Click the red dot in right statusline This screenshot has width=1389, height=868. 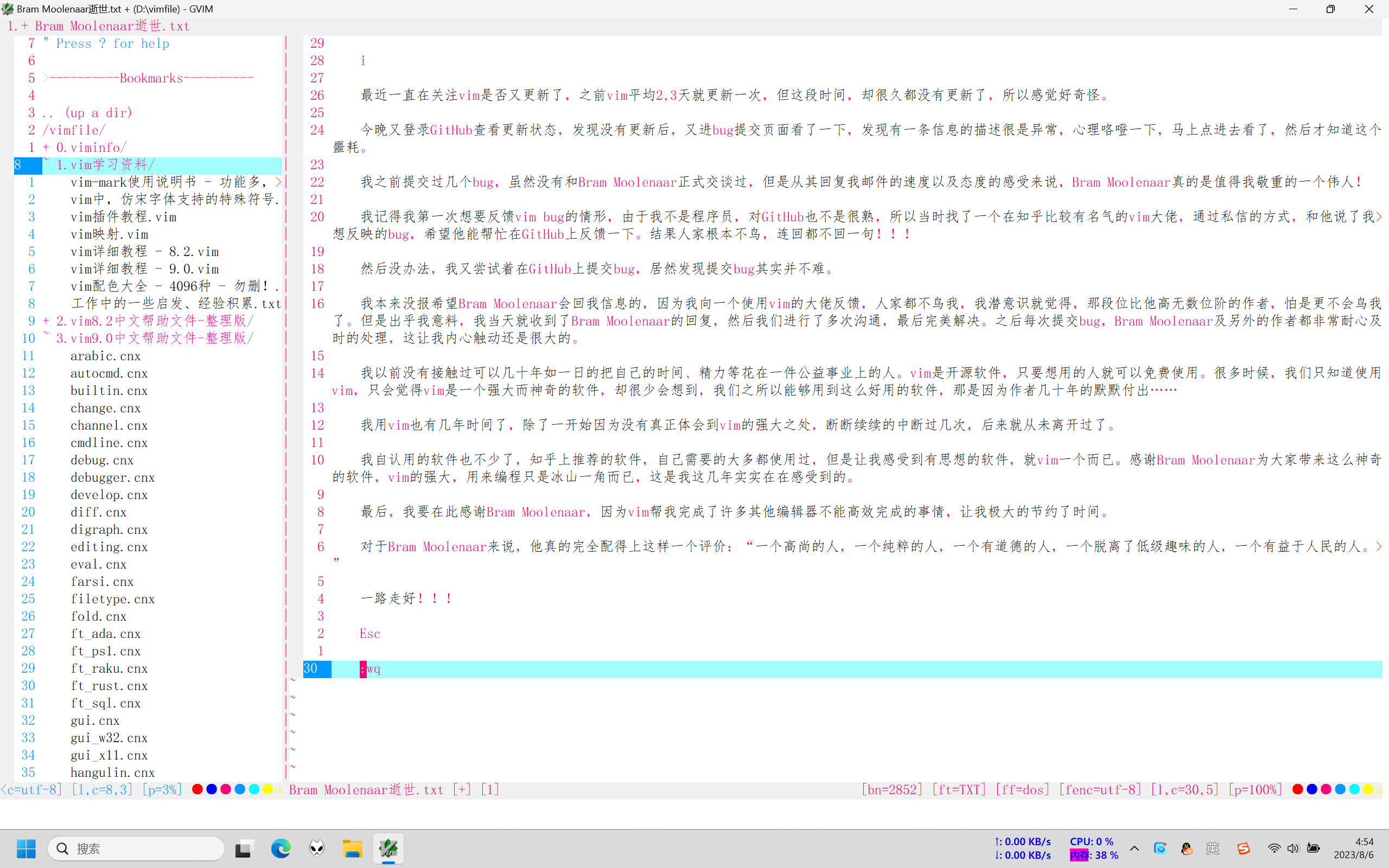1297,789
